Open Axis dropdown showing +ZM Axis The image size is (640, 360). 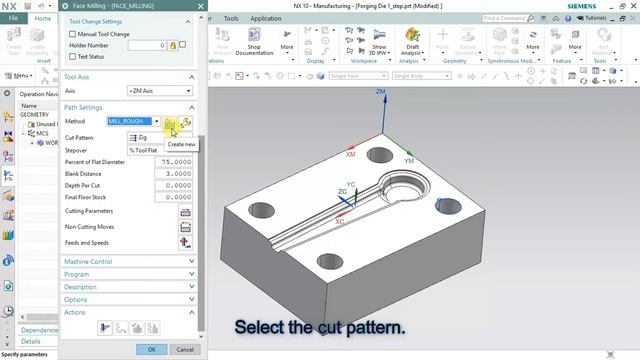(x=160, y=91)
